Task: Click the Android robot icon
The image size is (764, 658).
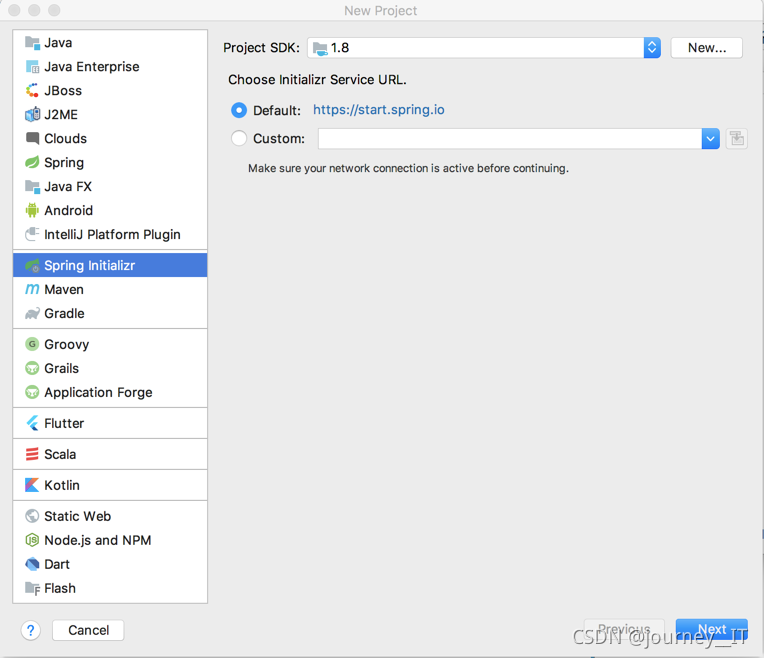Action: [x=32, y=211]
